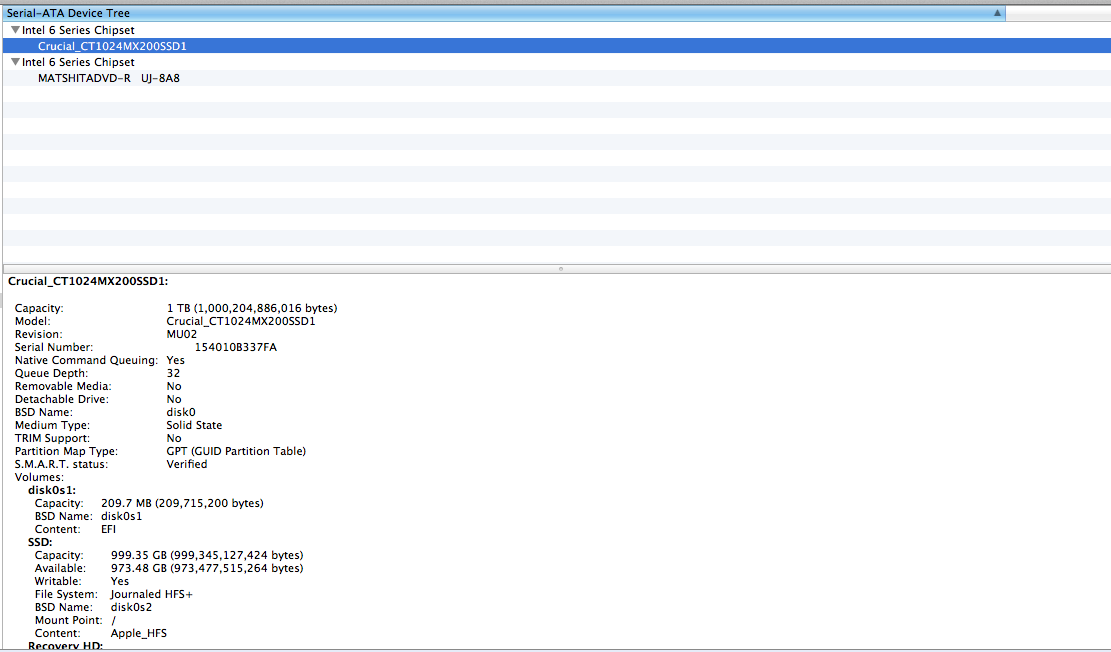
Task: Click the disk0s1: volume heading
Action: coord(52,490)
